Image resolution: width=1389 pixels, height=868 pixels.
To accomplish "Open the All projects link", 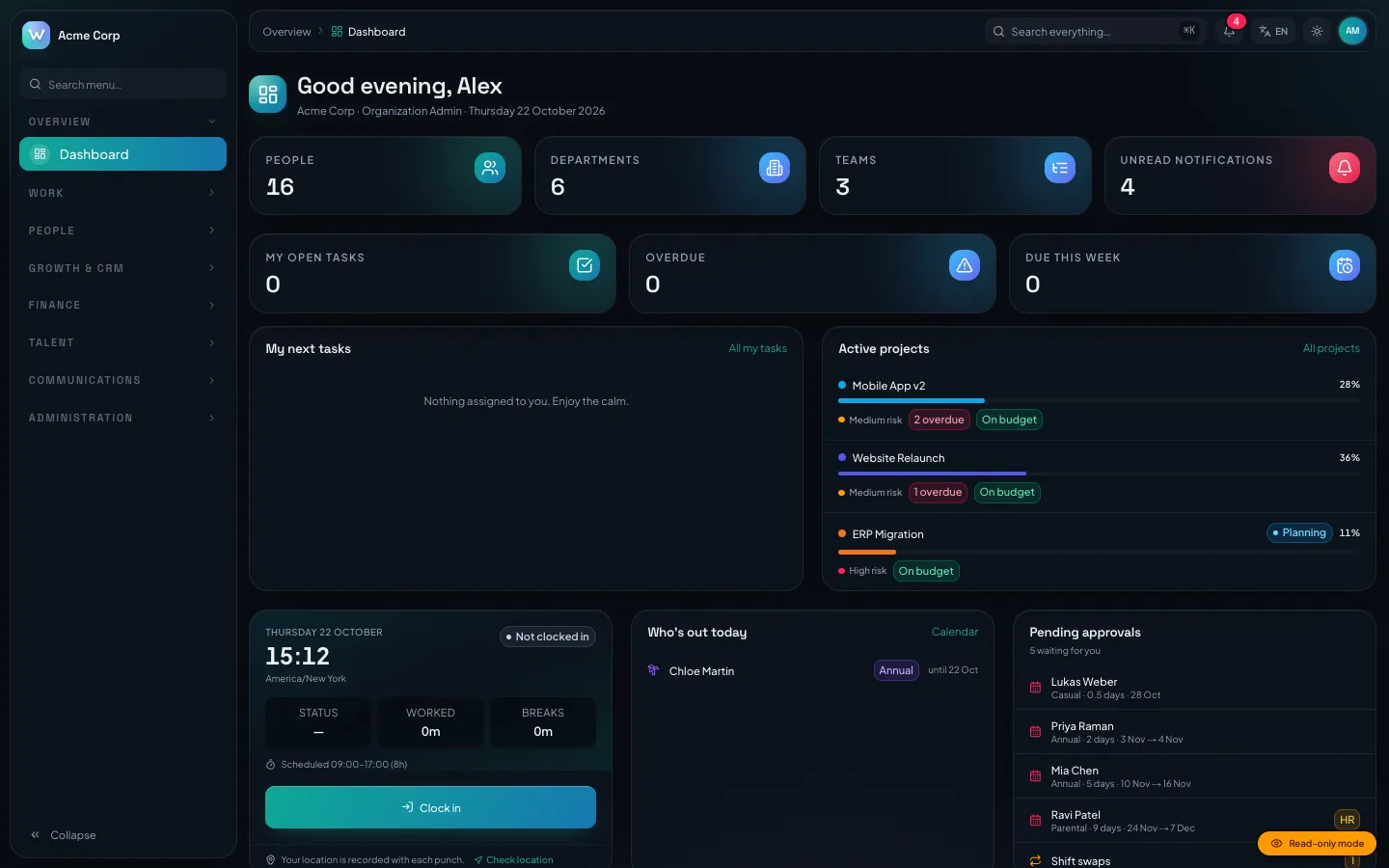I will [x=1331, y=348].
